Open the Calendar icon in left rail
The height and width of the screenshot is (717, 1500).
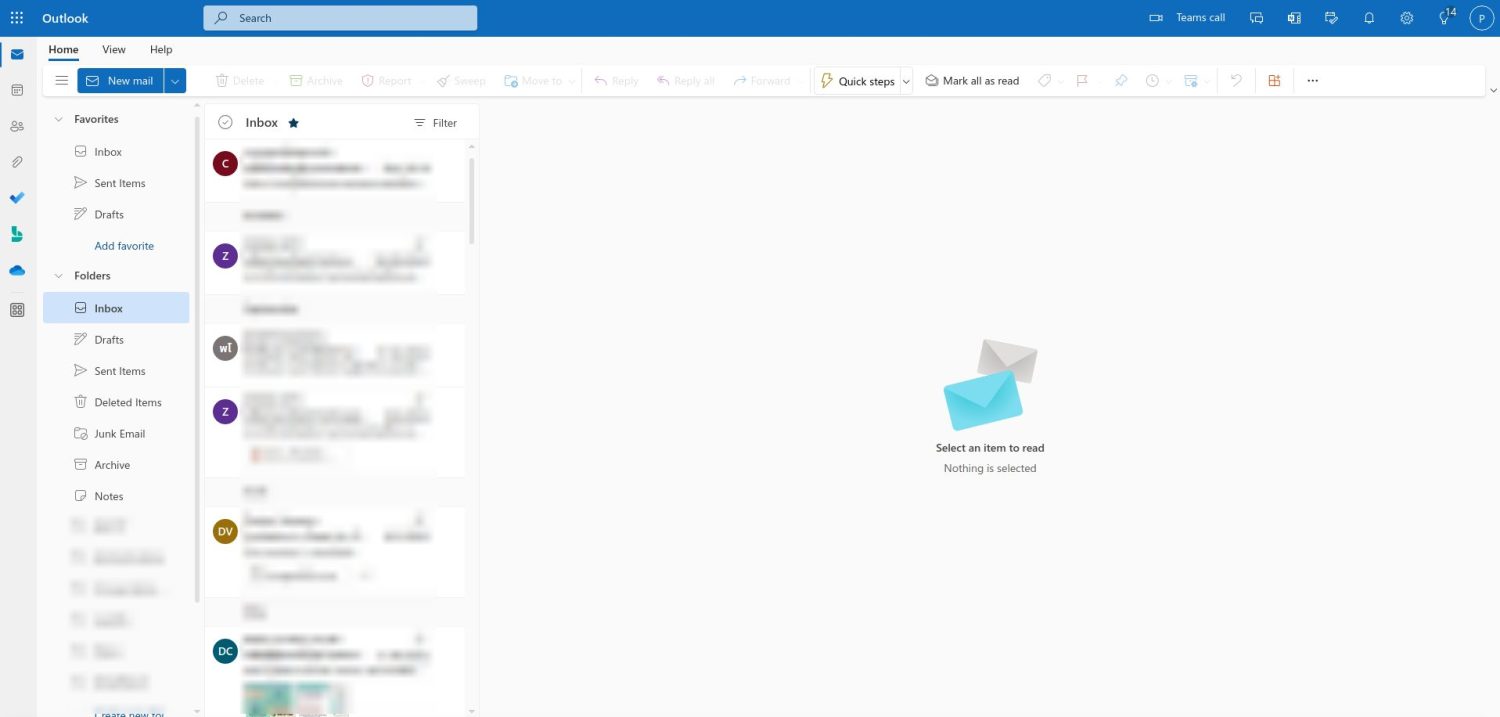[17, 90]
